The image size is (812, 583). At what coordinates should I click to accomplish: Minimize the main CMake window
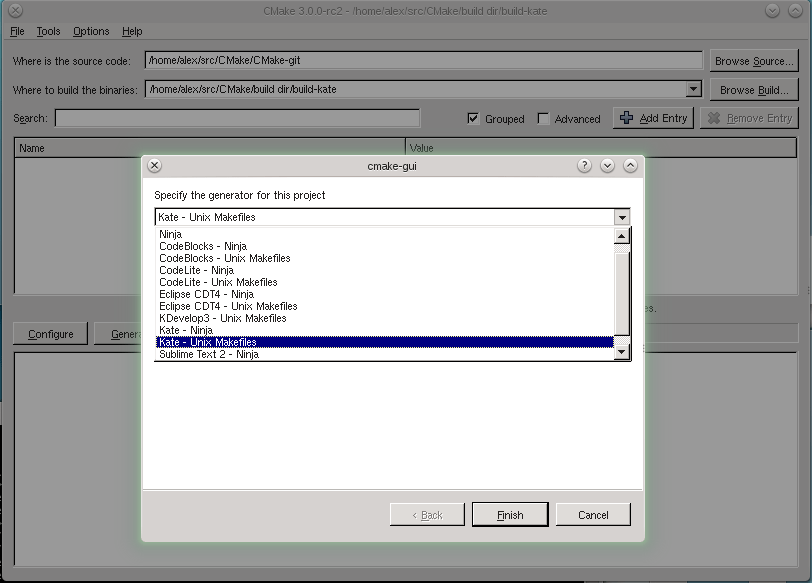pyautogui.click(x=772, y=10)
